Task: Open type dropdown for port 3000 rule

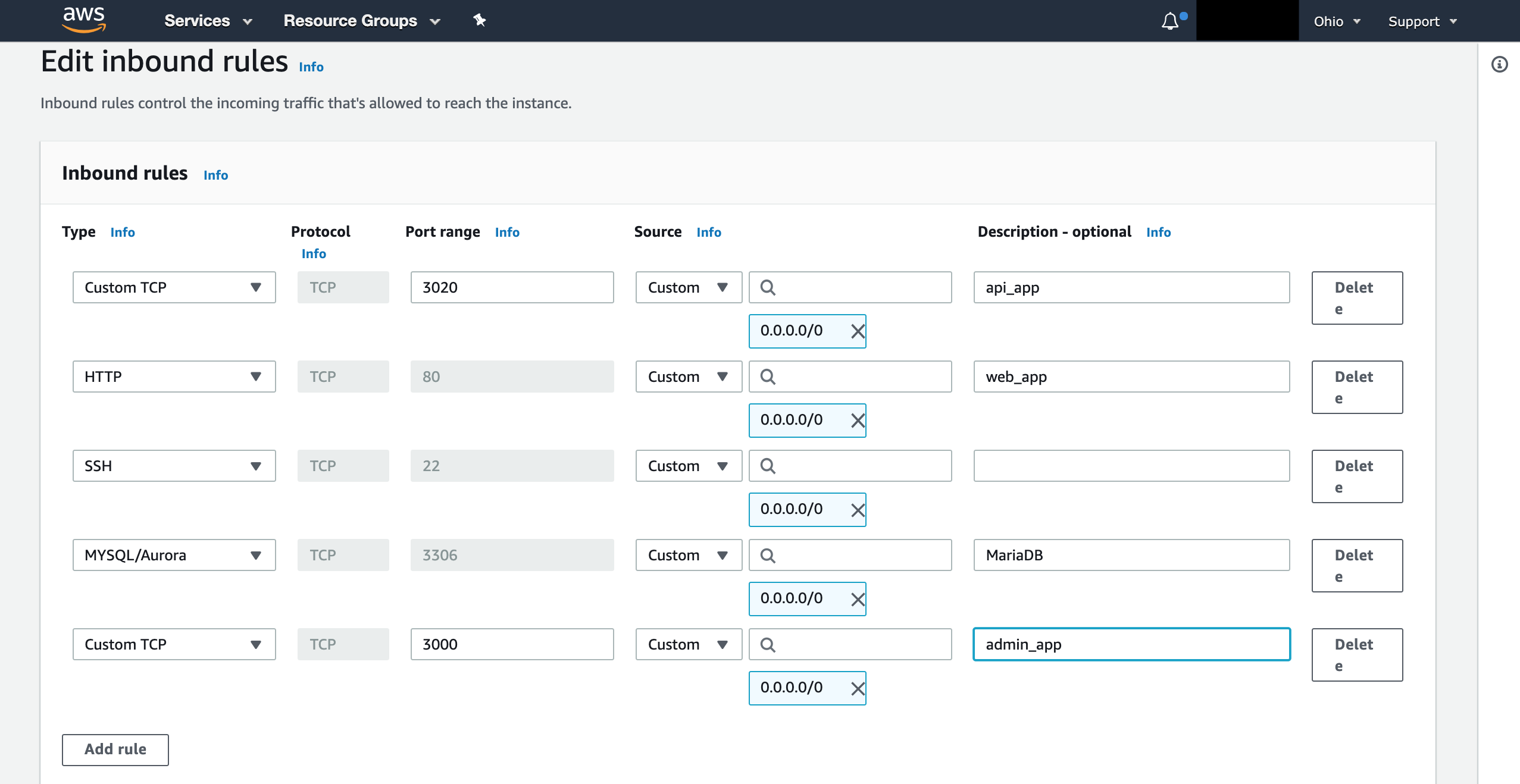Action: click(x=174, y=644)
